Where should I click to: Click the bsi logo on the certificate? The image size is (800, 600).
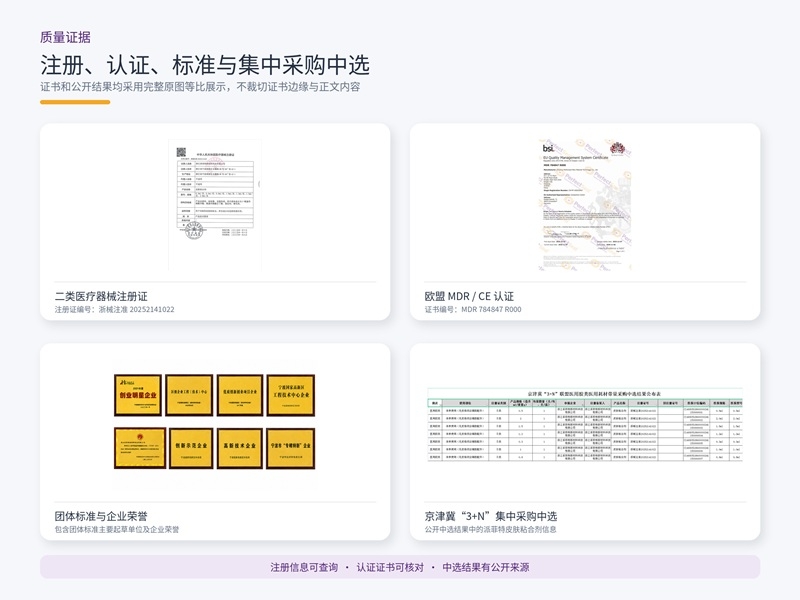coord(548,148)
